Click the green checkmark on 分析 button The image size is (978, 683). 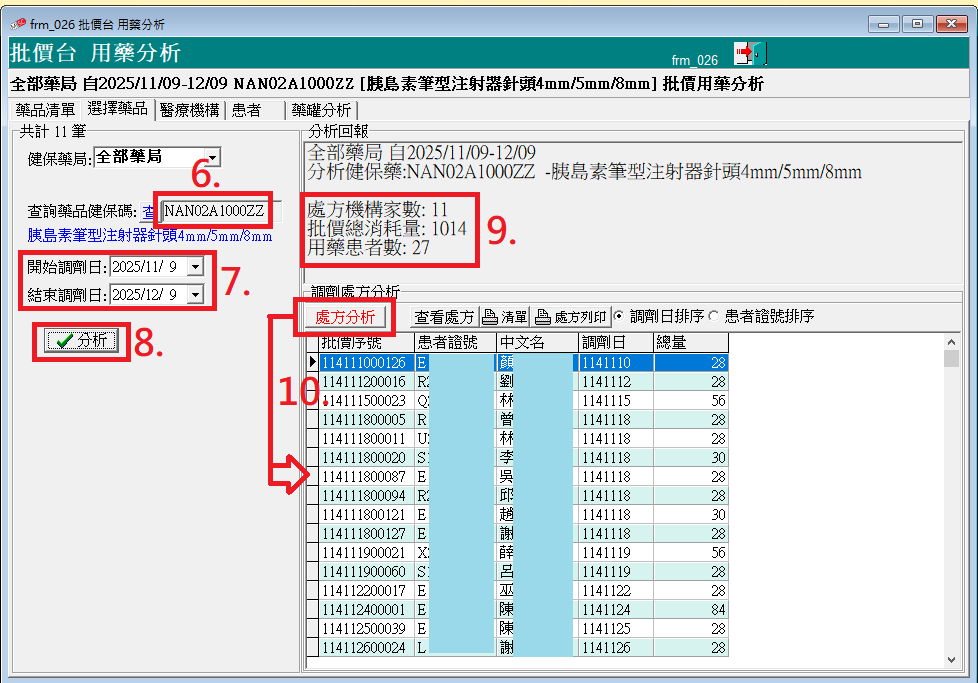point(64,341)
